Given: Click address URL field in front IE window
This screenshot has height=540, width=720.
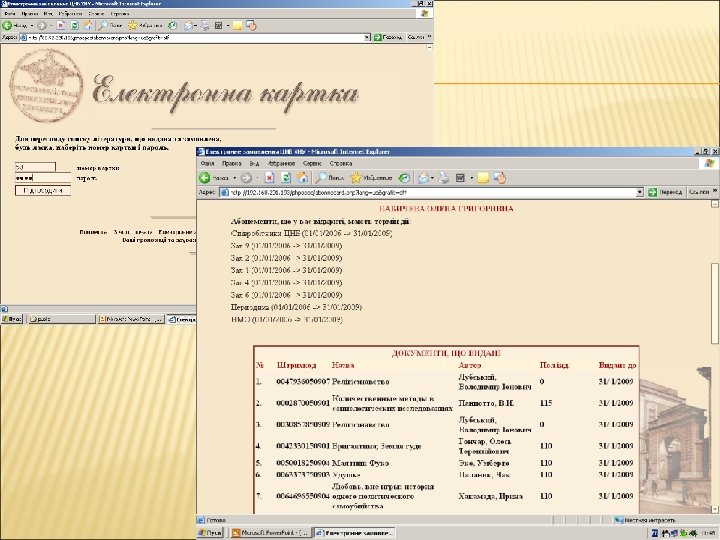Looking at the screenshot, I should click(427, 192).
